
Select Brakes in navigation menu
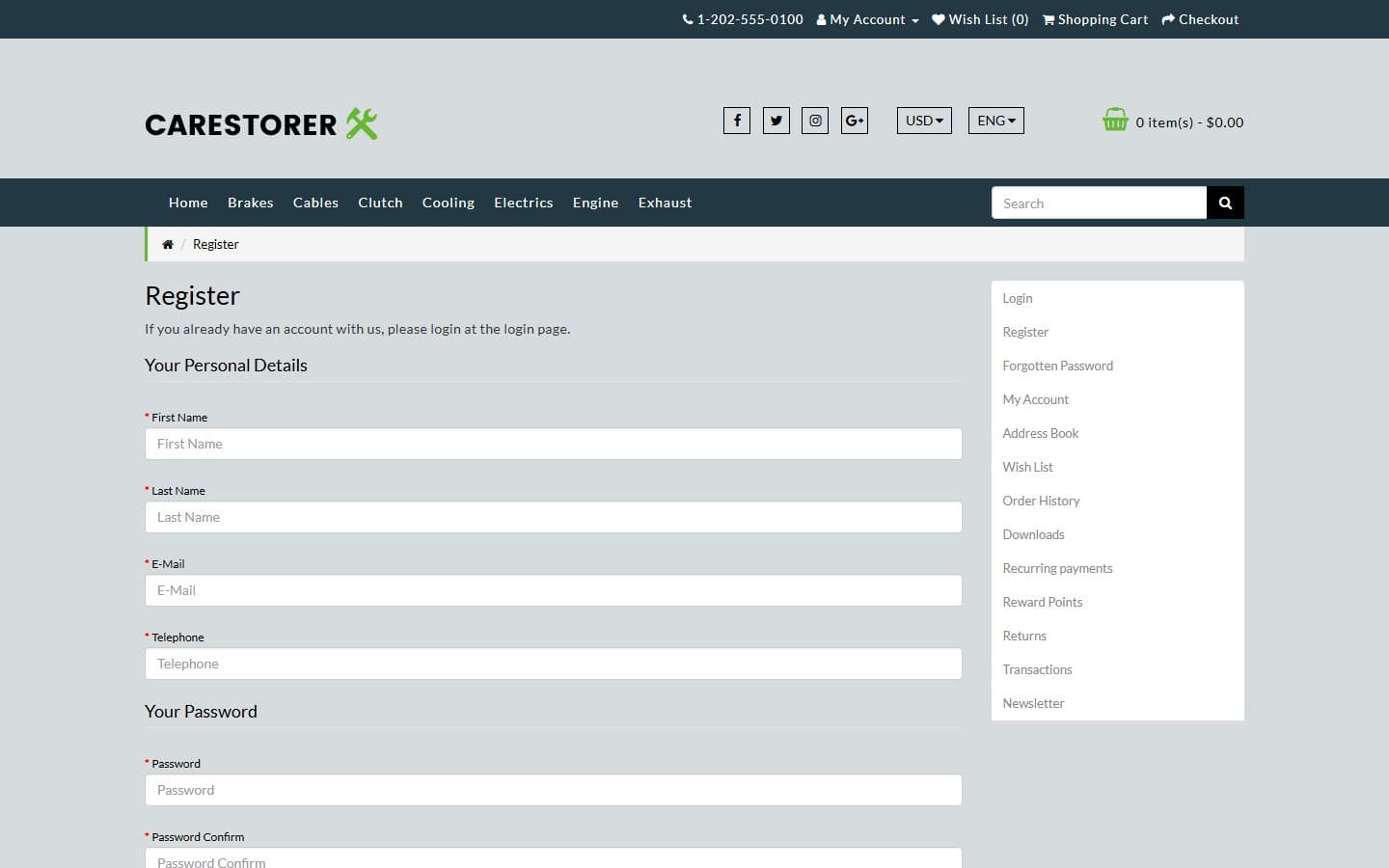pos(251,203)
